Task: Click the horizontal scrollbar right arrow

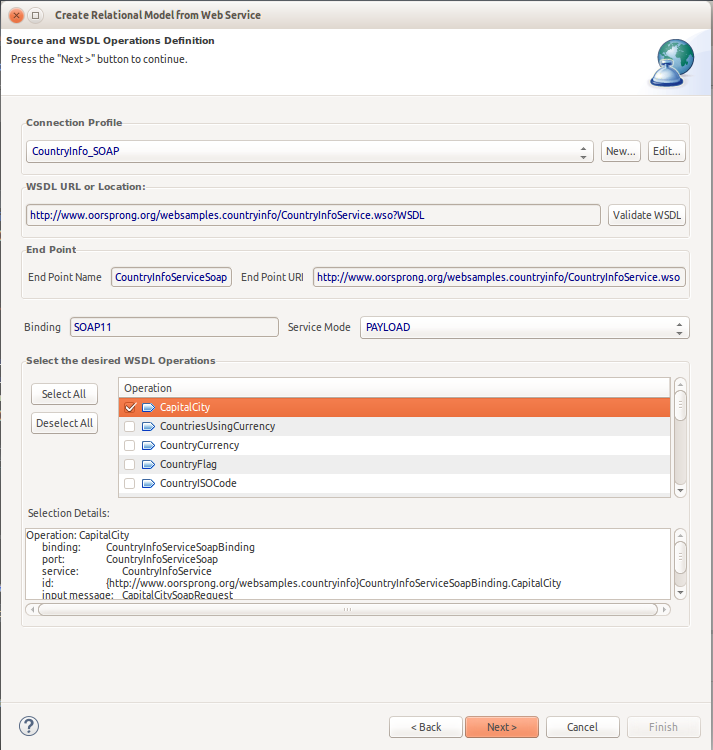Action: (665, 609)
